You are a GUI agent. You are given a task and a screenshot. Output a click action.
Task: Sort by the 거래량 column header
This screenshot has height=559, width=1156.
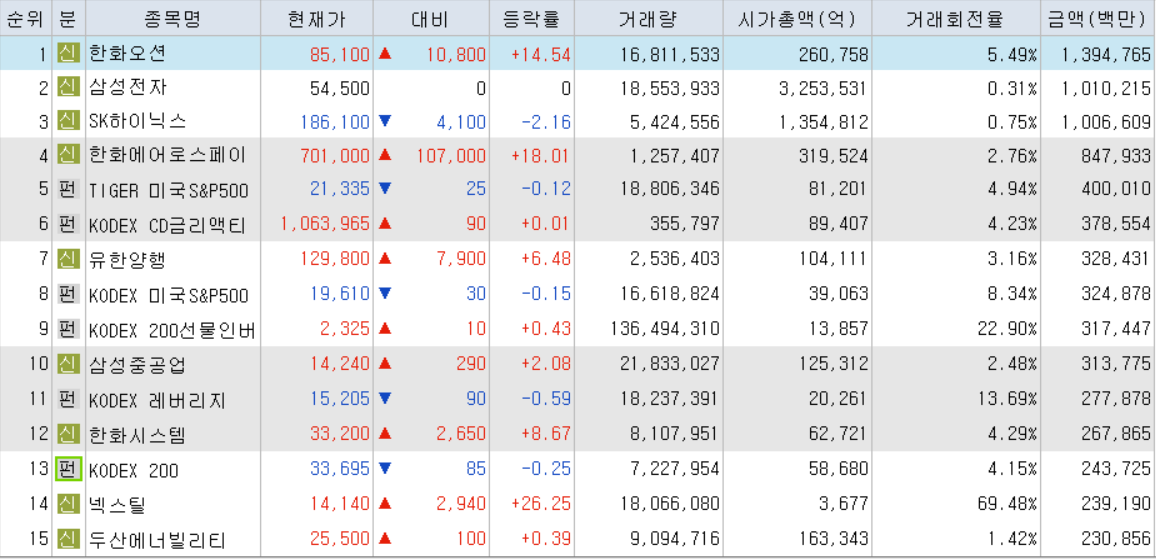[x=648, y=18]
